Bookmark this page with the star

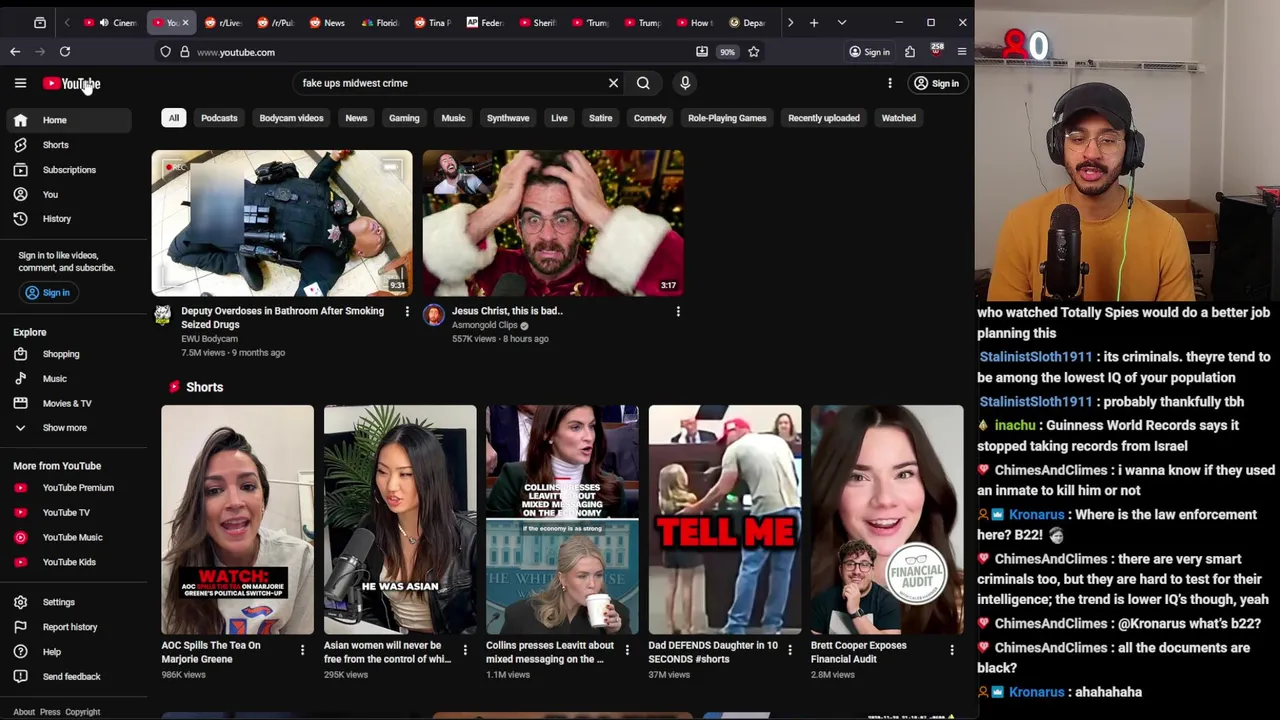pos(754,52)
